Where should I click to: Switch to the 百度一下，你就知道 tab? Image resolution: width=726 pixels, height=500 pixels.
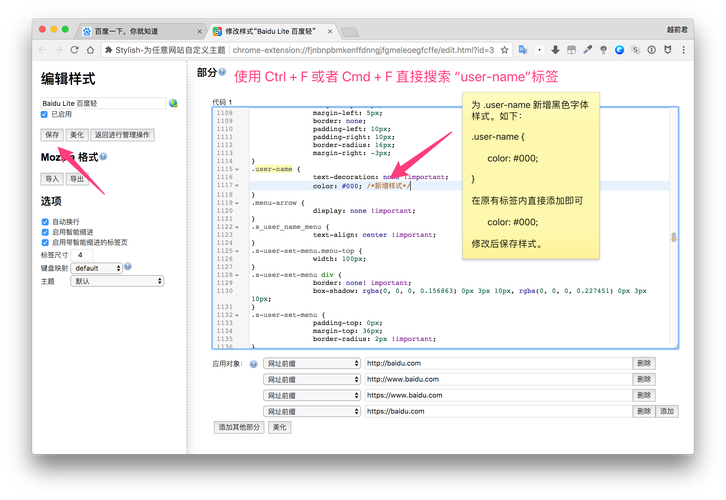tap(138, 31)
